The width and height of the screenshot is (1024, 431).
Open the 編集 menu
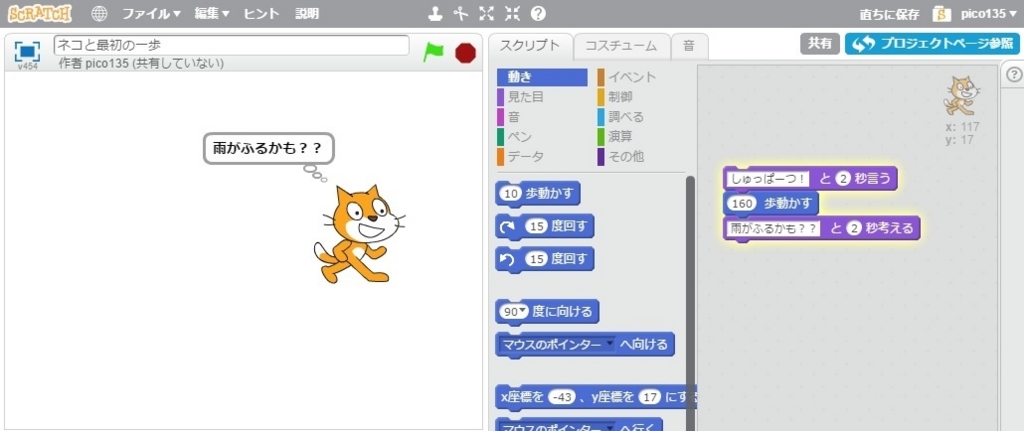click(x=212, y=13)
